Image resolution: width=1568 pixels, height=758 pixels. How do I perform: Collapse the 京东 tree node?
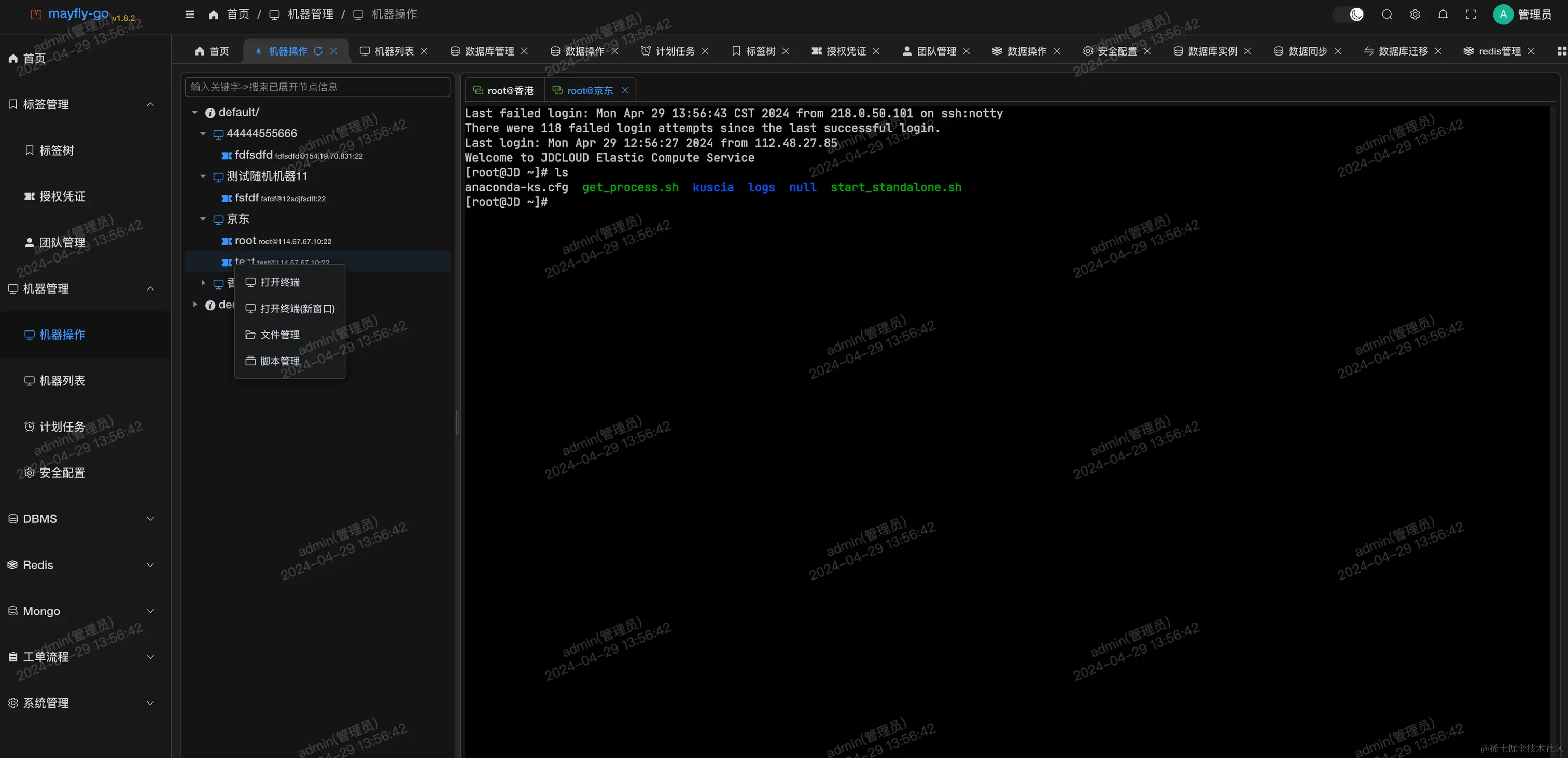pos(203,219)
